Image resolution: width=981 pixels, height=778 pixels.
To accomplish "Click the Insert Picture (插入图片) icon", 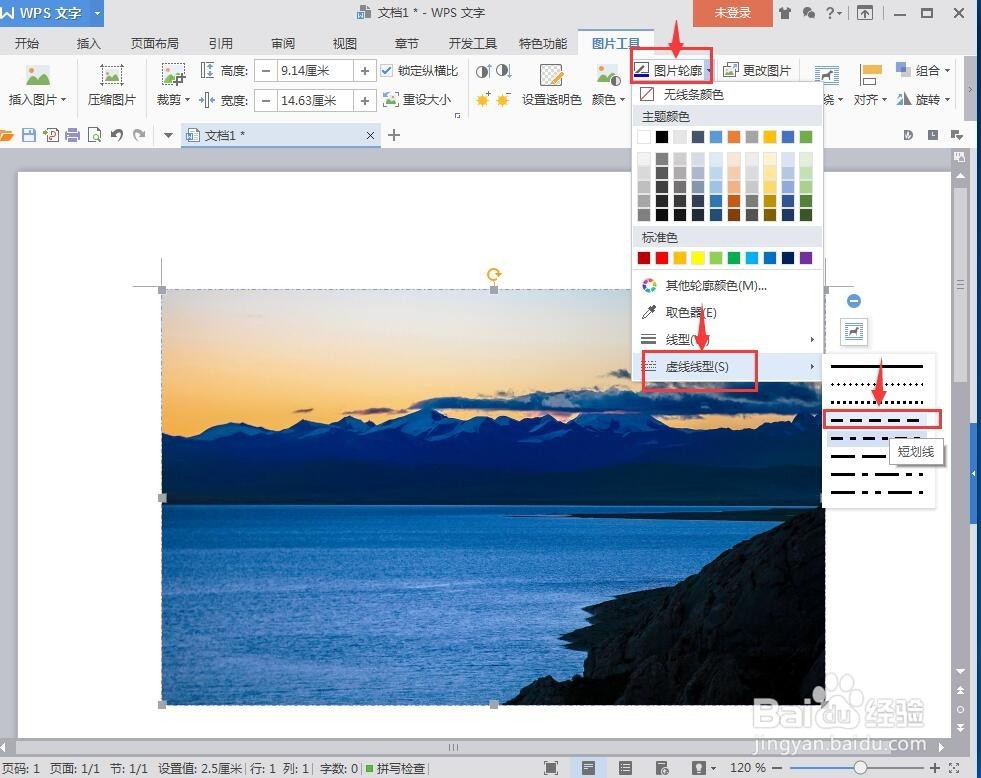I will [38, 76].
